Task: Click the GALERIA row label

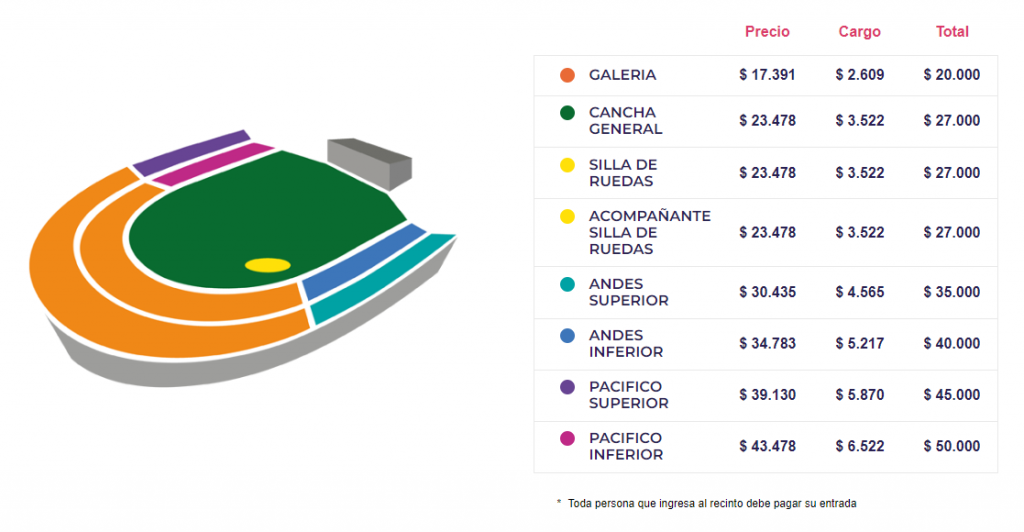Action: (x=622, y=75)
